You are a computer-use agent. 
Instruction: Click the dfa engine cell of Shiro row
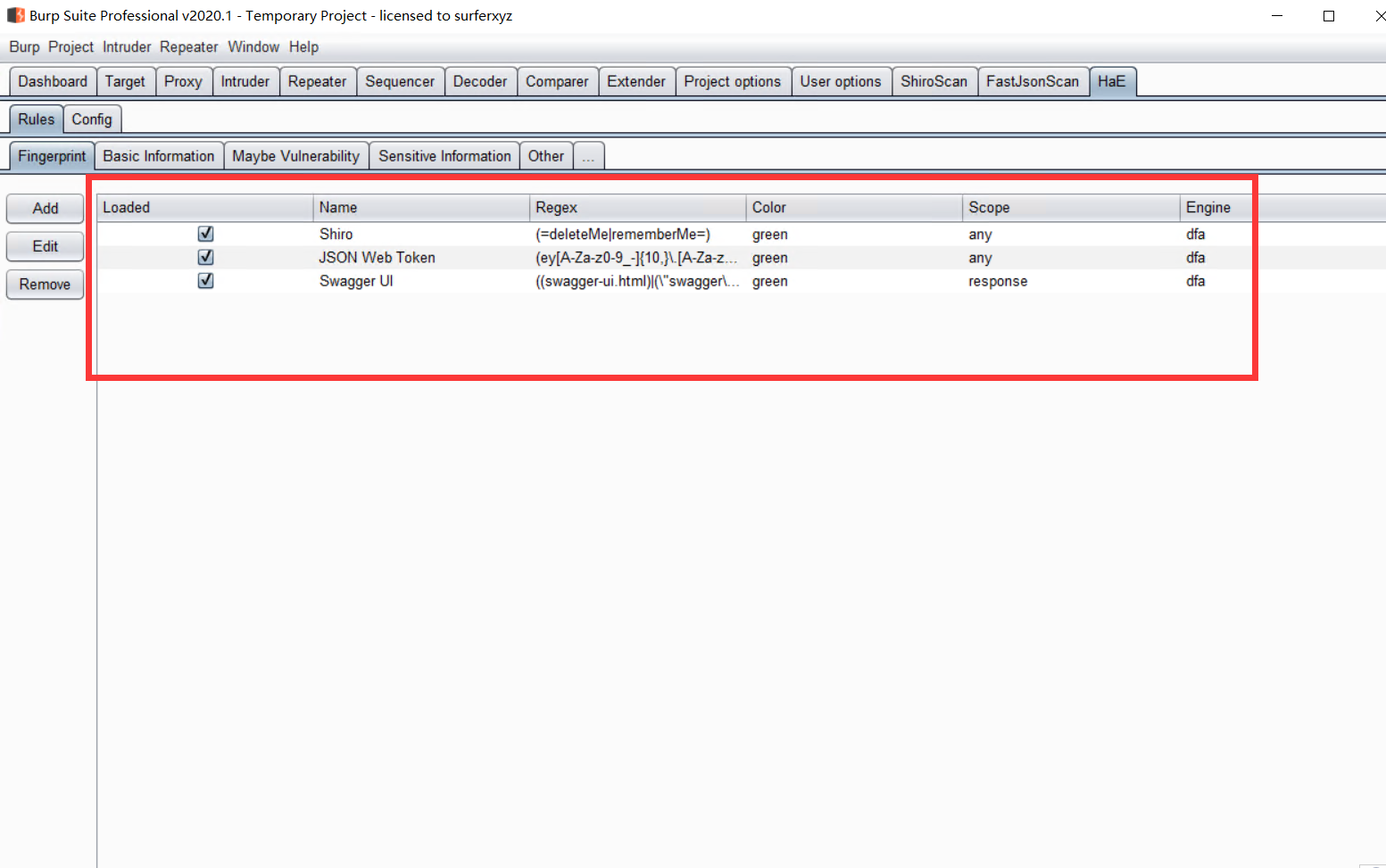tap(1282, 234)
